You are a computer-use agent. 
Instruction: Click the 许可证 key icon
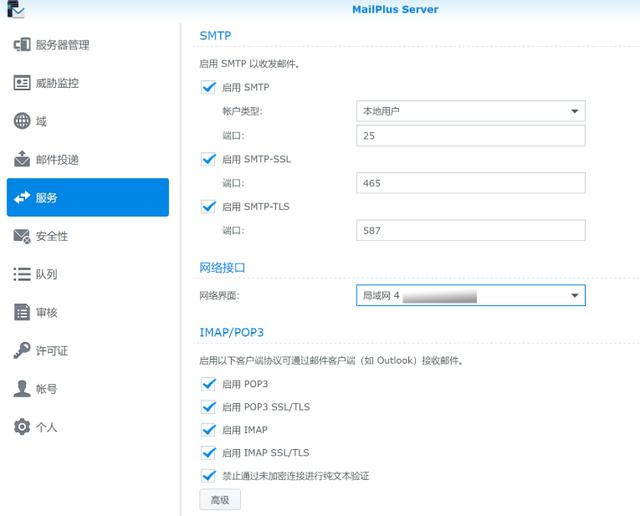click(x=22, y=350)
